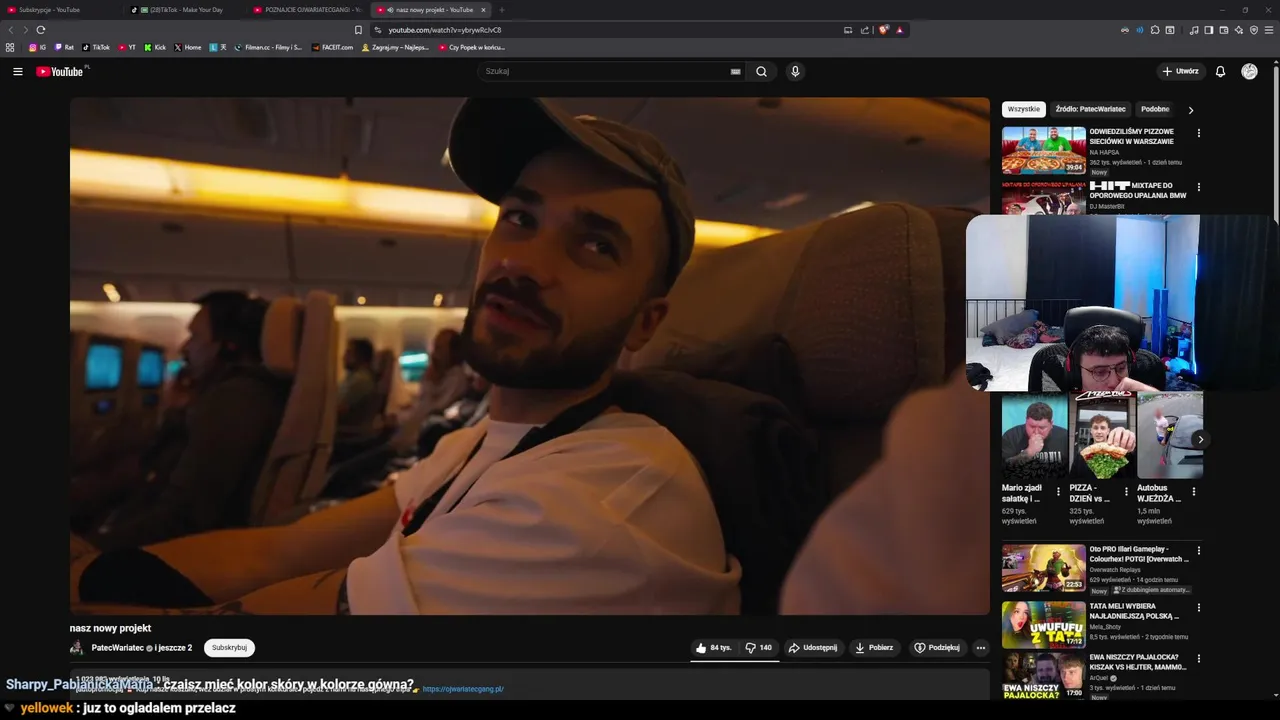Subscribe with the Subskrybuj button
1280x720 pixels.
(x=229, y=648)
